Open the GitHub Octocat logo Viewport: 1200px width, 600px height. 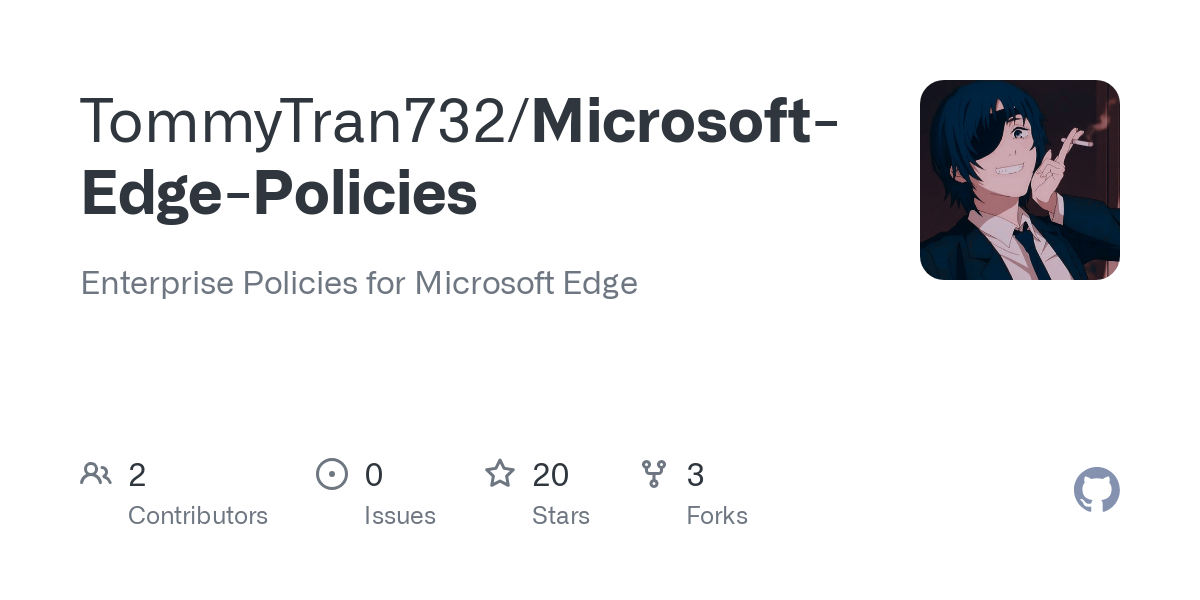point(1097,490)
